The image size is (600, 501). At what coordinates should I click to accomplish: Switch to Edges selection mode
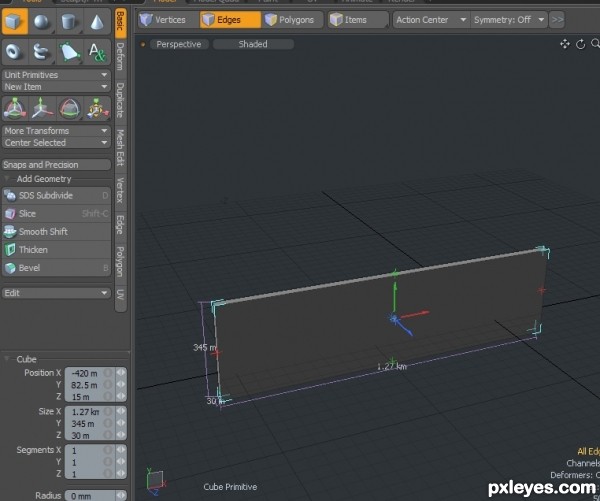click(x=230, y=20)
